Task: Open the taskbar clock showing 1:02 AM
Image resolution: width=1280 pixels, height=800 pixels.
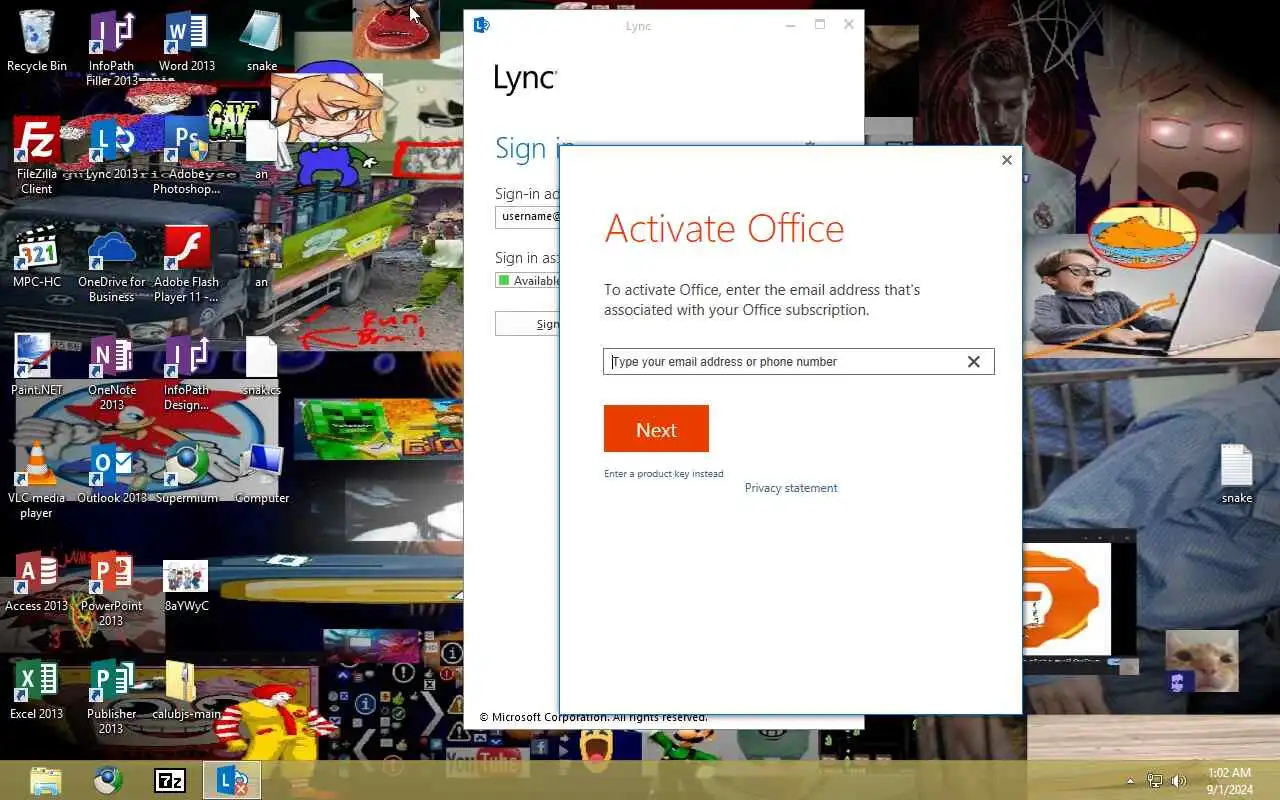Action: pyautogui.click(x=1229, y=781)
